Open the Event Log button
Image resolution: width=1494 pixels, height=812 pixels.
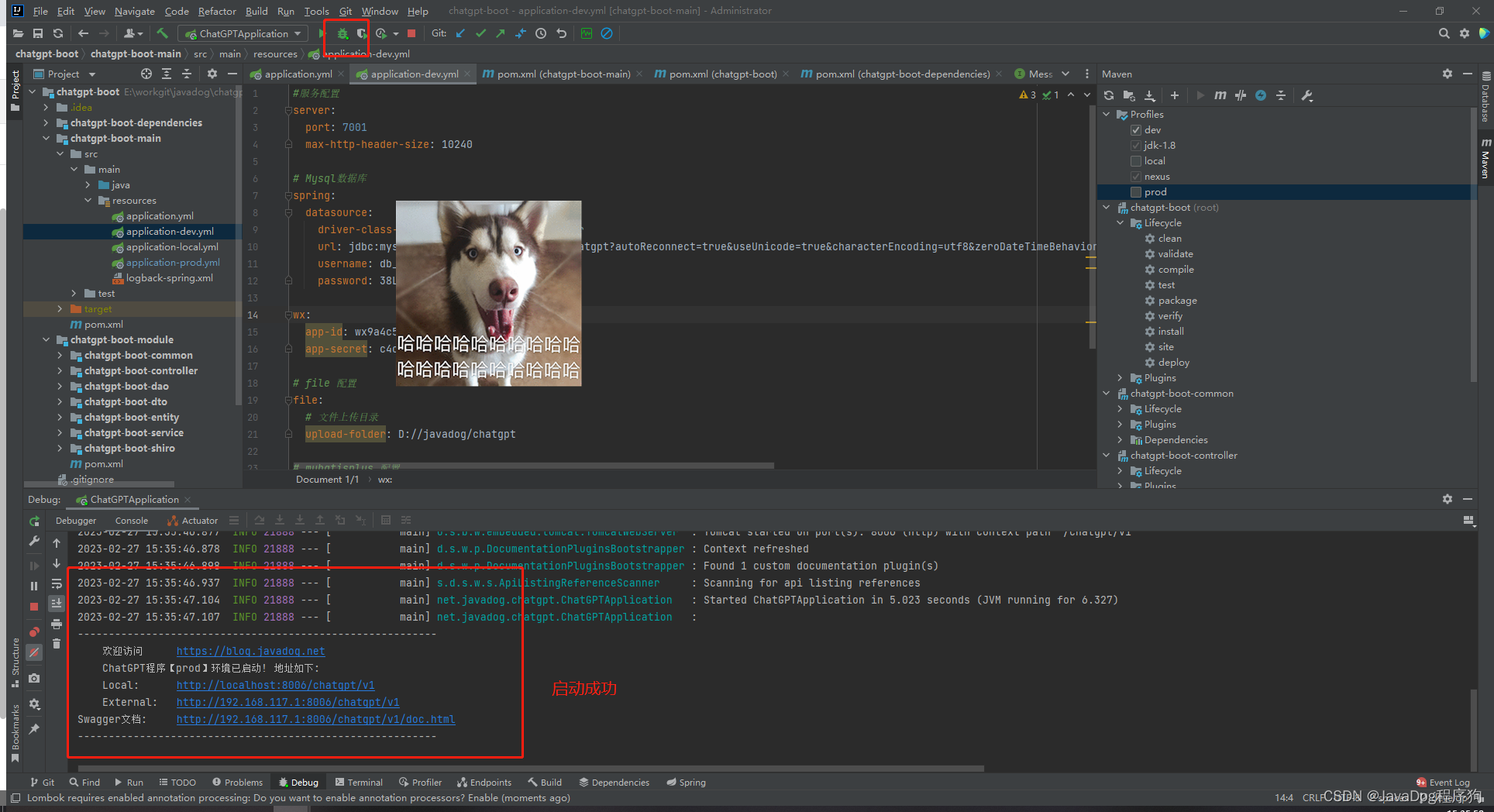coord(1443,783)
